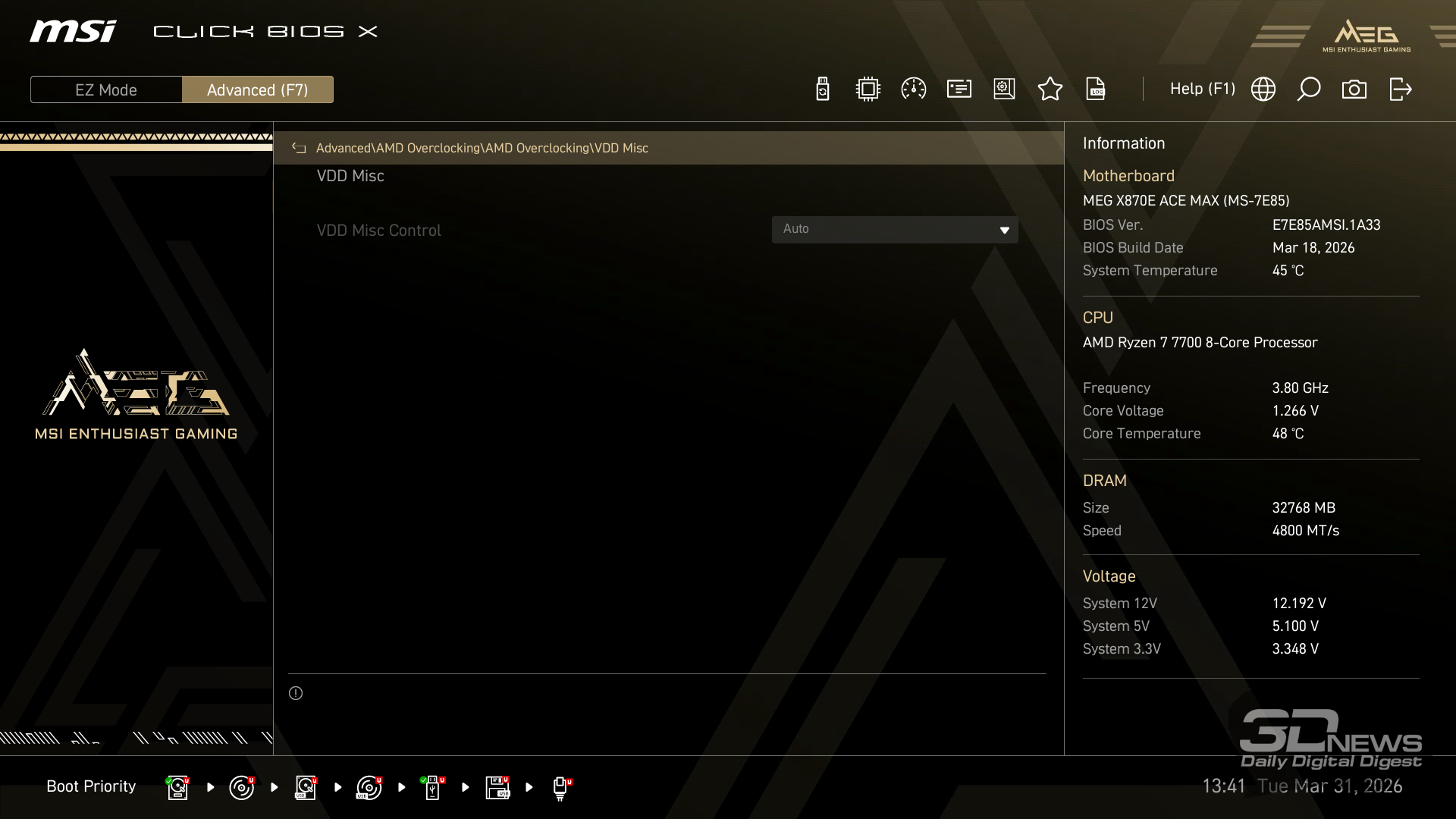The height and width of the screenshot is (819, 1456).
Task: Change language with the globe icon
Action: (x=1263, y=89)
